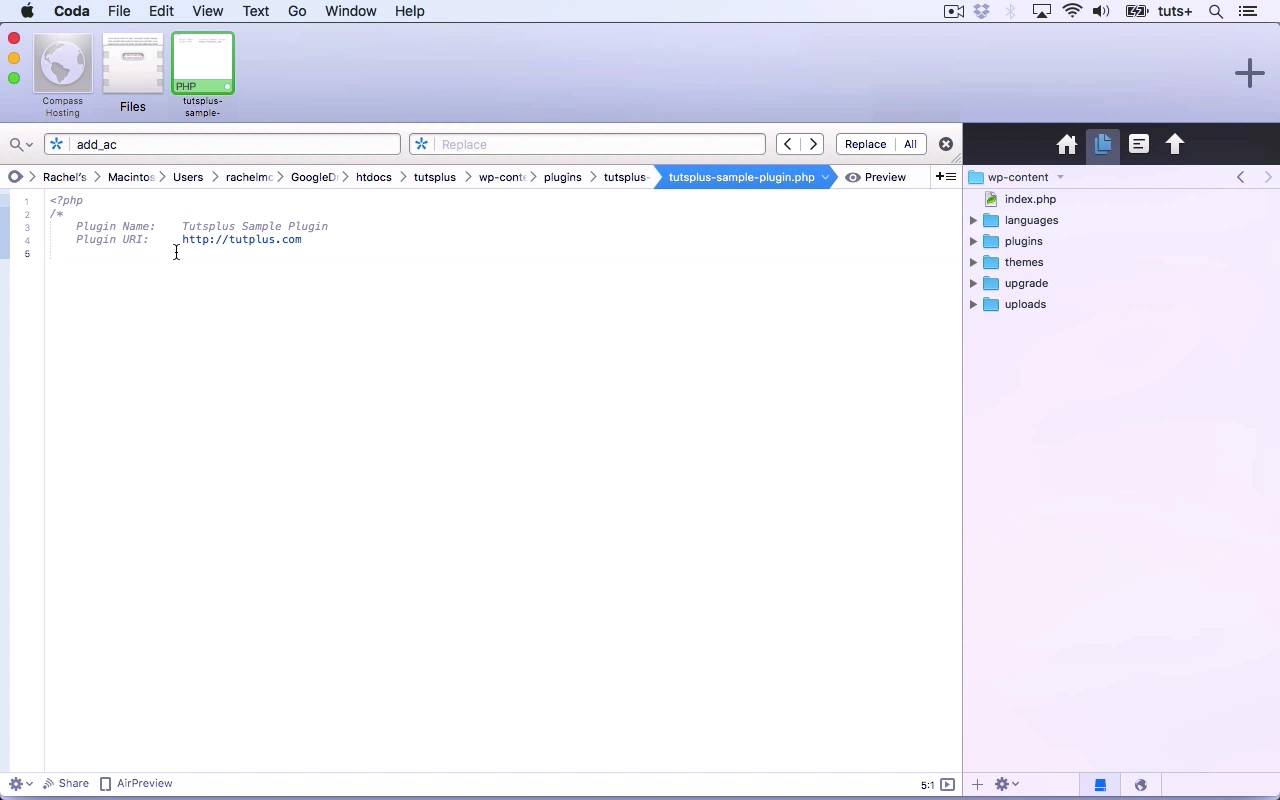Select the tutsplus-sample PHP document tab
The height and width of the screenshot is (800, 1280).
click(203, 75)
